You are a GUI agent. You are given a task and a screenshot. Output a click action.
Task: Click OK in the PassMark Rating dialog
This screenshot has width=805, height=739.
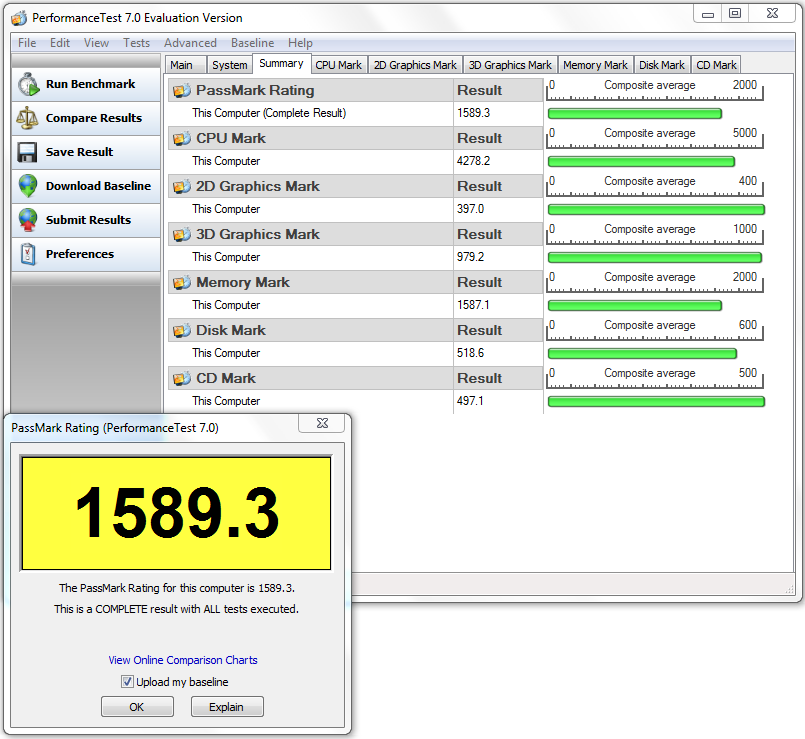tap(137, 707)
